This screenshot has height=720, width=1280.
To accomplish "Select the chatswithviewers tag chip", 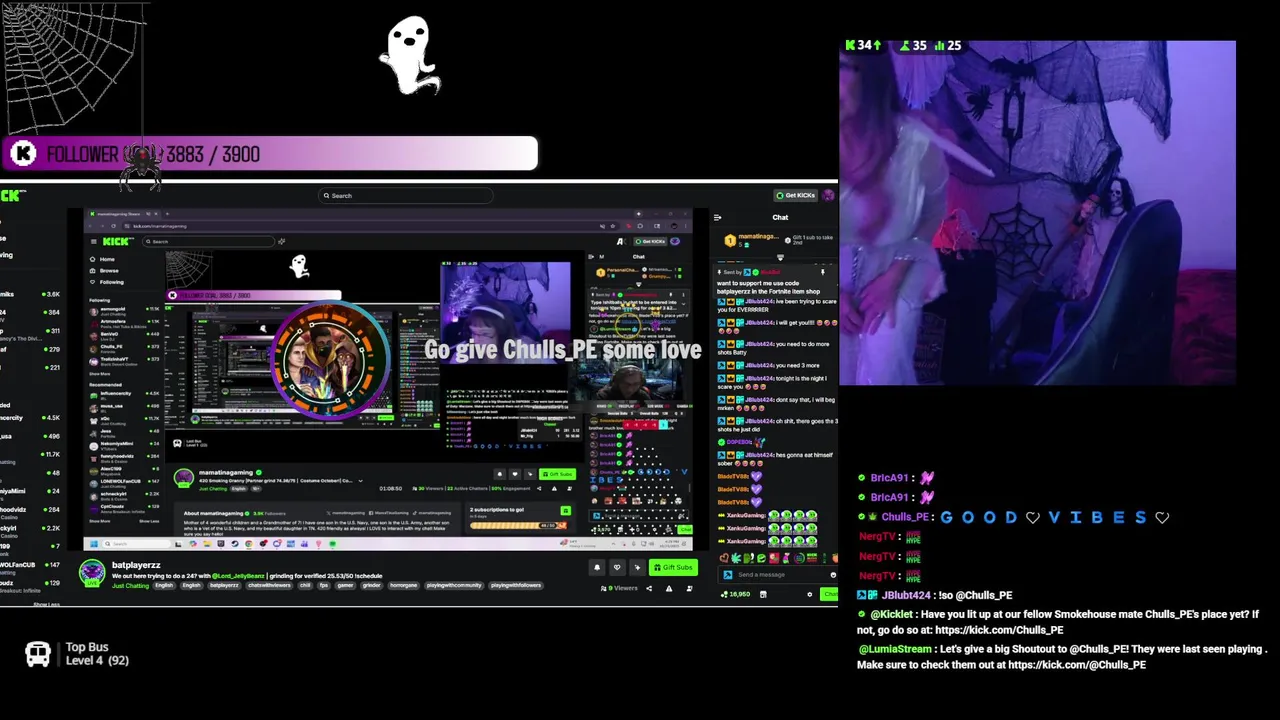I will coord(268,586).
